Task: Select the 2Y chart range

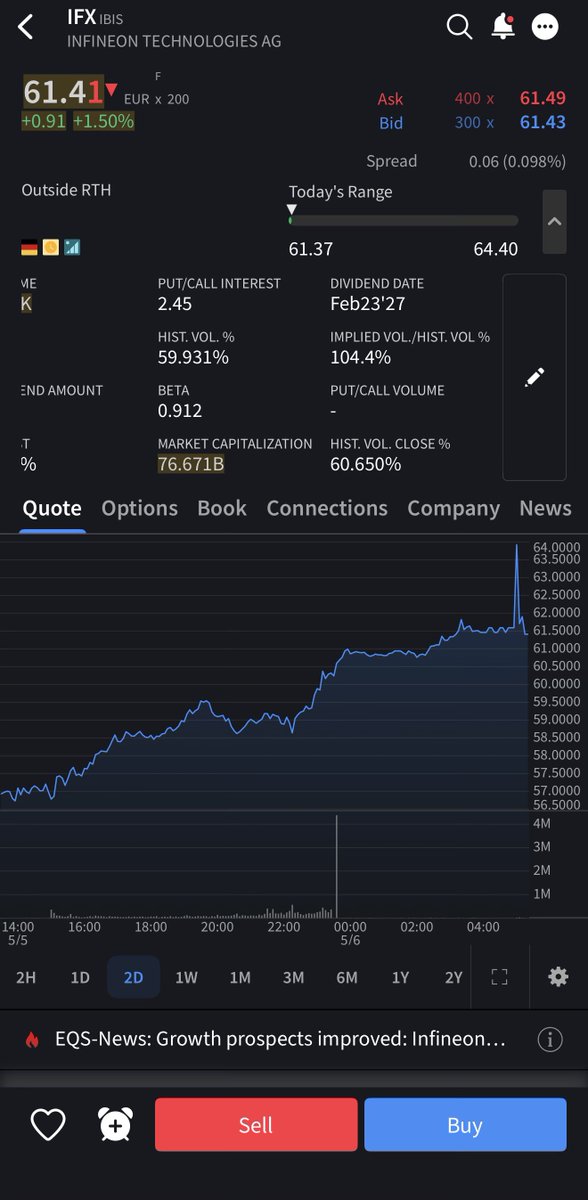Action: [453, 977]
